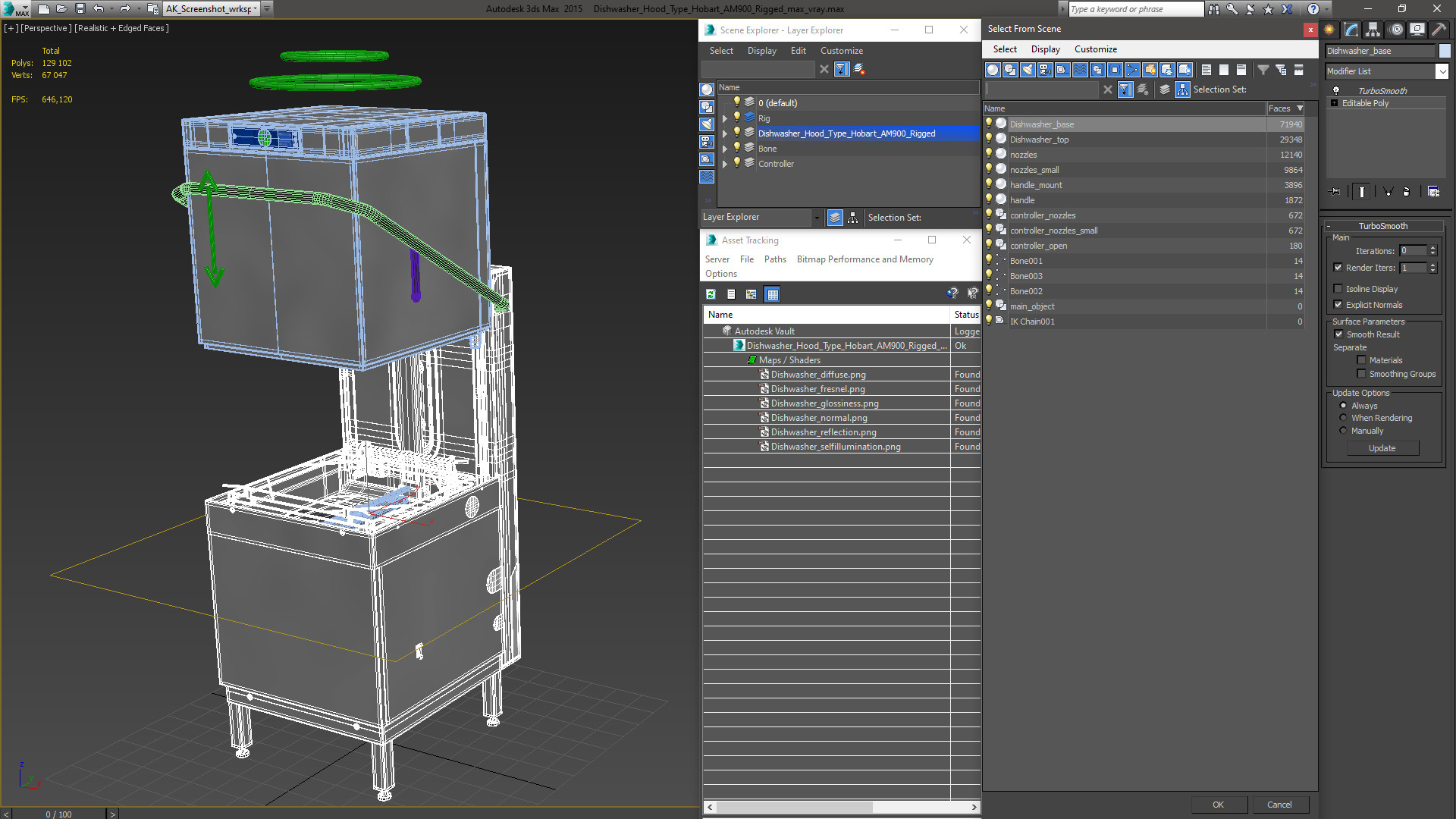Viewport: 1456px width, 819px height.
Task: Open Bitmap Performance and Memory menu
Action: coord(864,259)
